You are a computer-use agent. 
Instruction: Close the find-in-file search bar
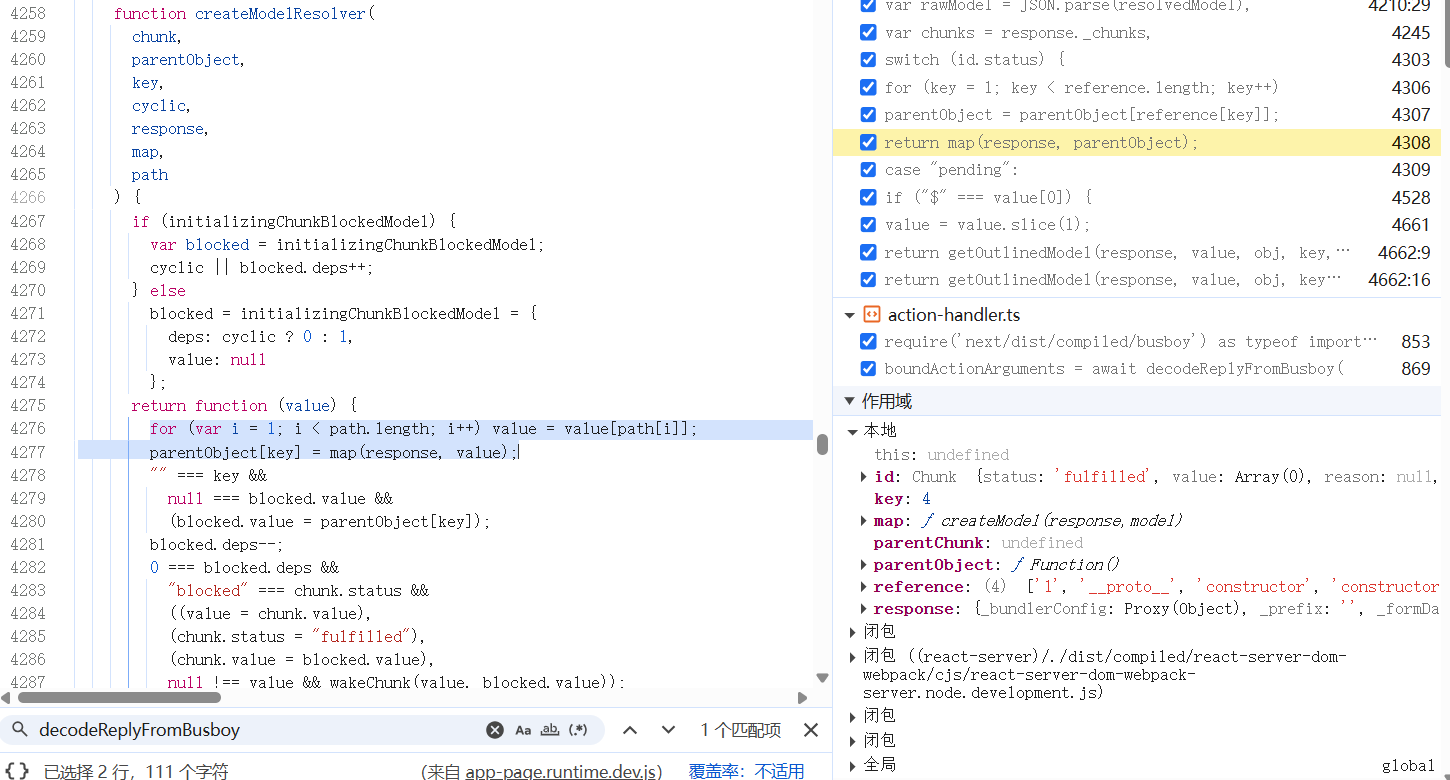(811, 730)
